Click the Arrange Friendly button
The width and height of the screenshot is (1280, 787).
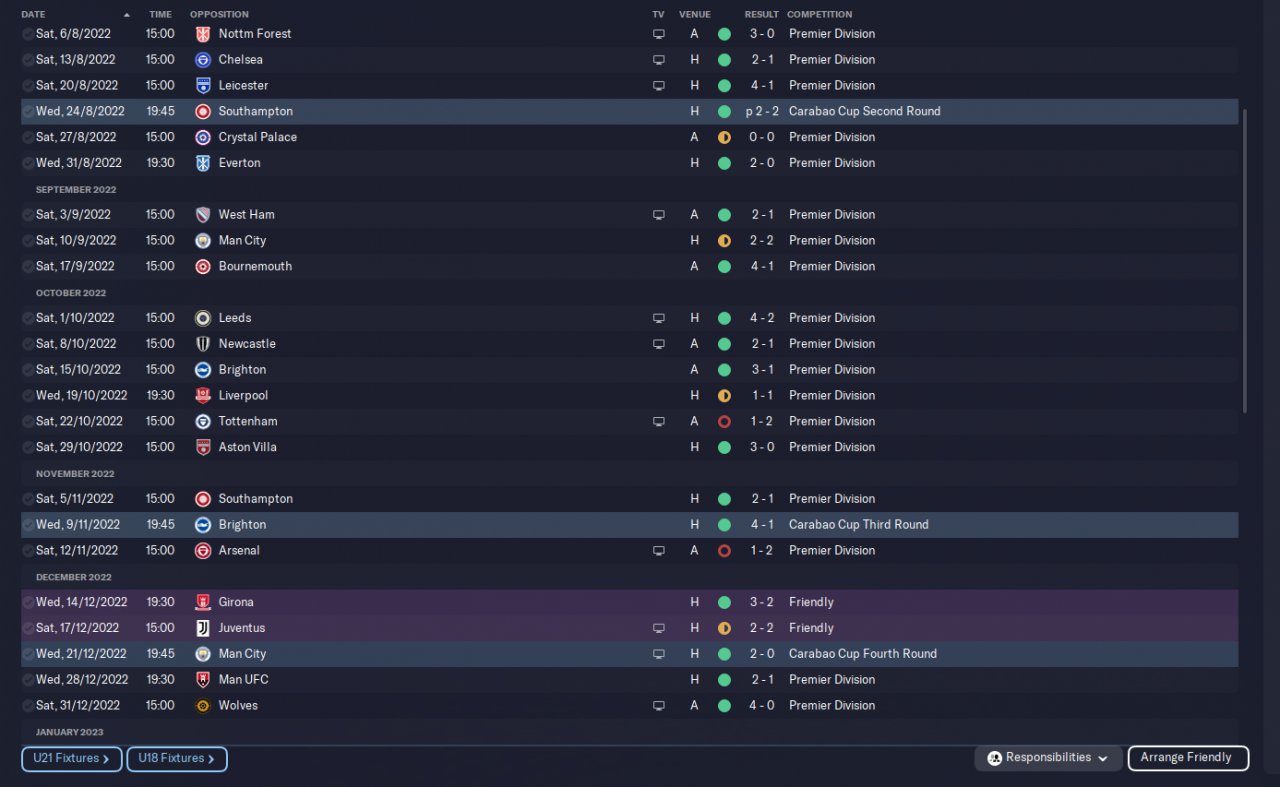point(1188,758)
